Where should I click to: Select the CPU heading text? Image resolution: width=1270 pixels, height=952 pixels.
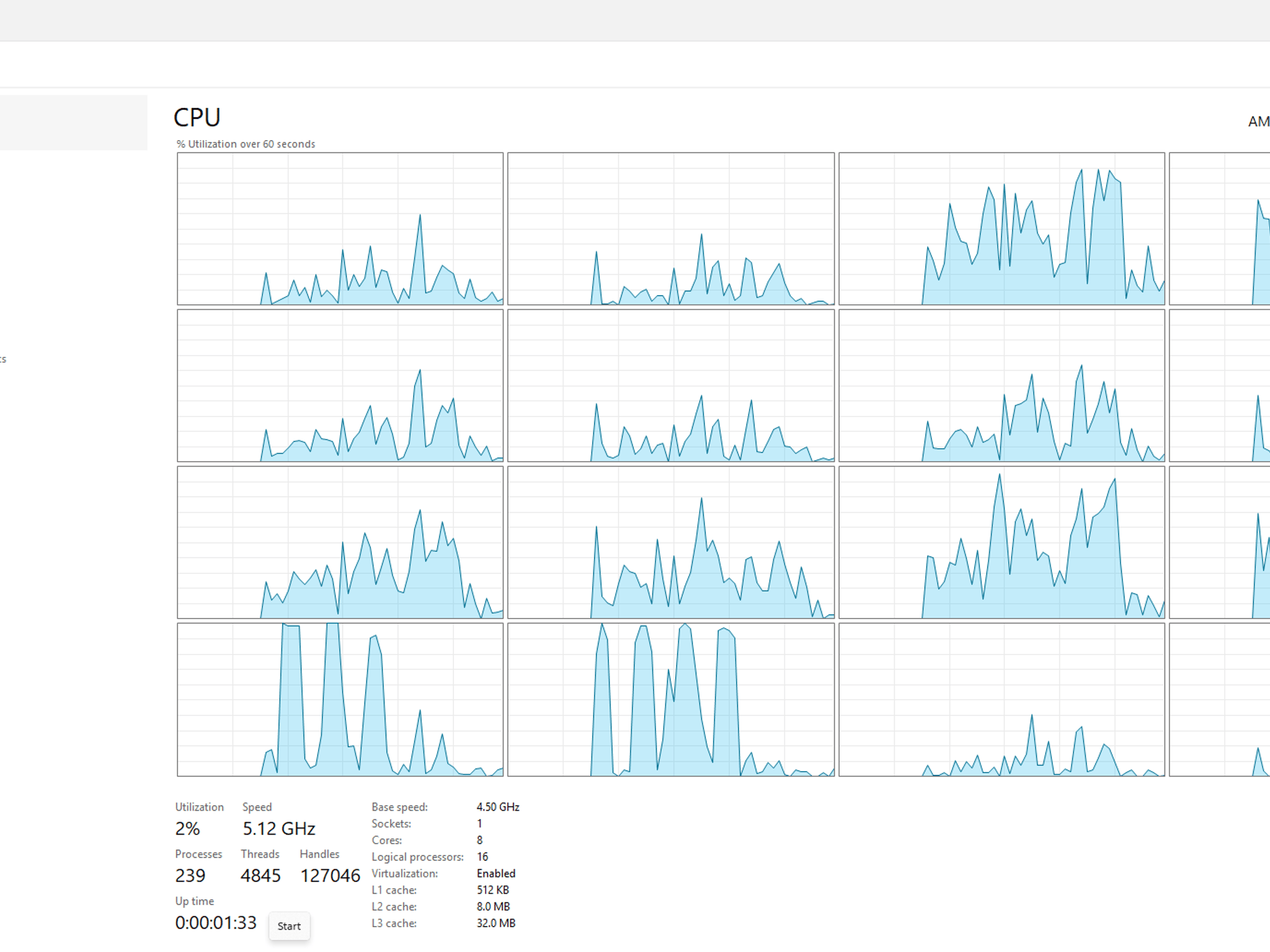197,118
